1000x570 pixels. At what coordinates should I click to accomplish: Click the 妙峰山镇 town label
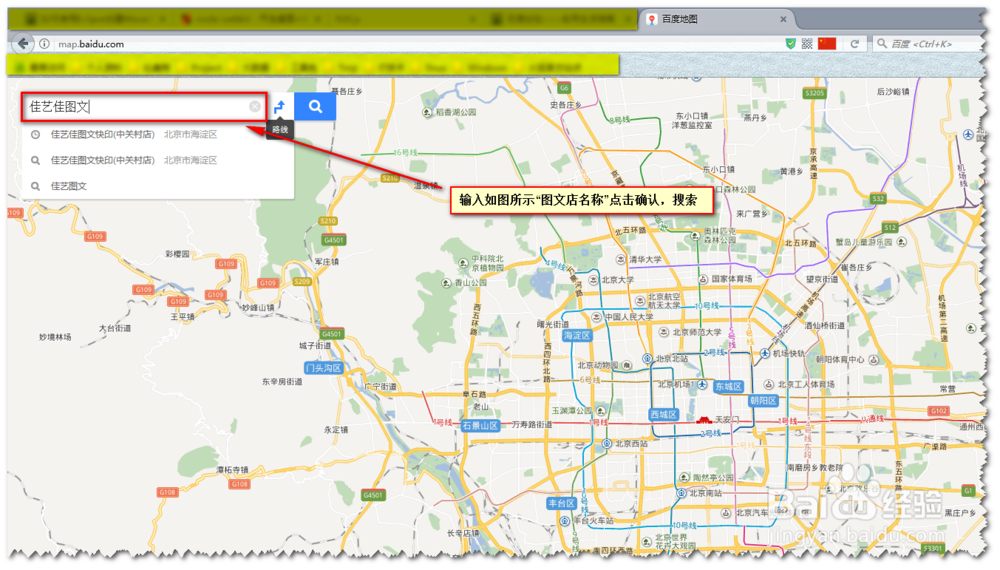coord(258,308)
